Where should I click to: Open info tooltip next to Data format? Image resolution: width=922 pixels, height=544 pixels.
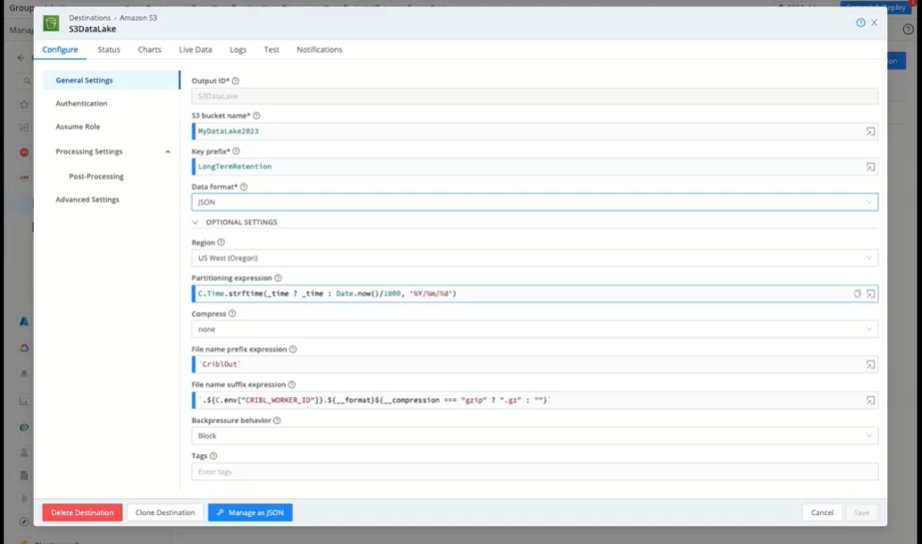(243, 187)
